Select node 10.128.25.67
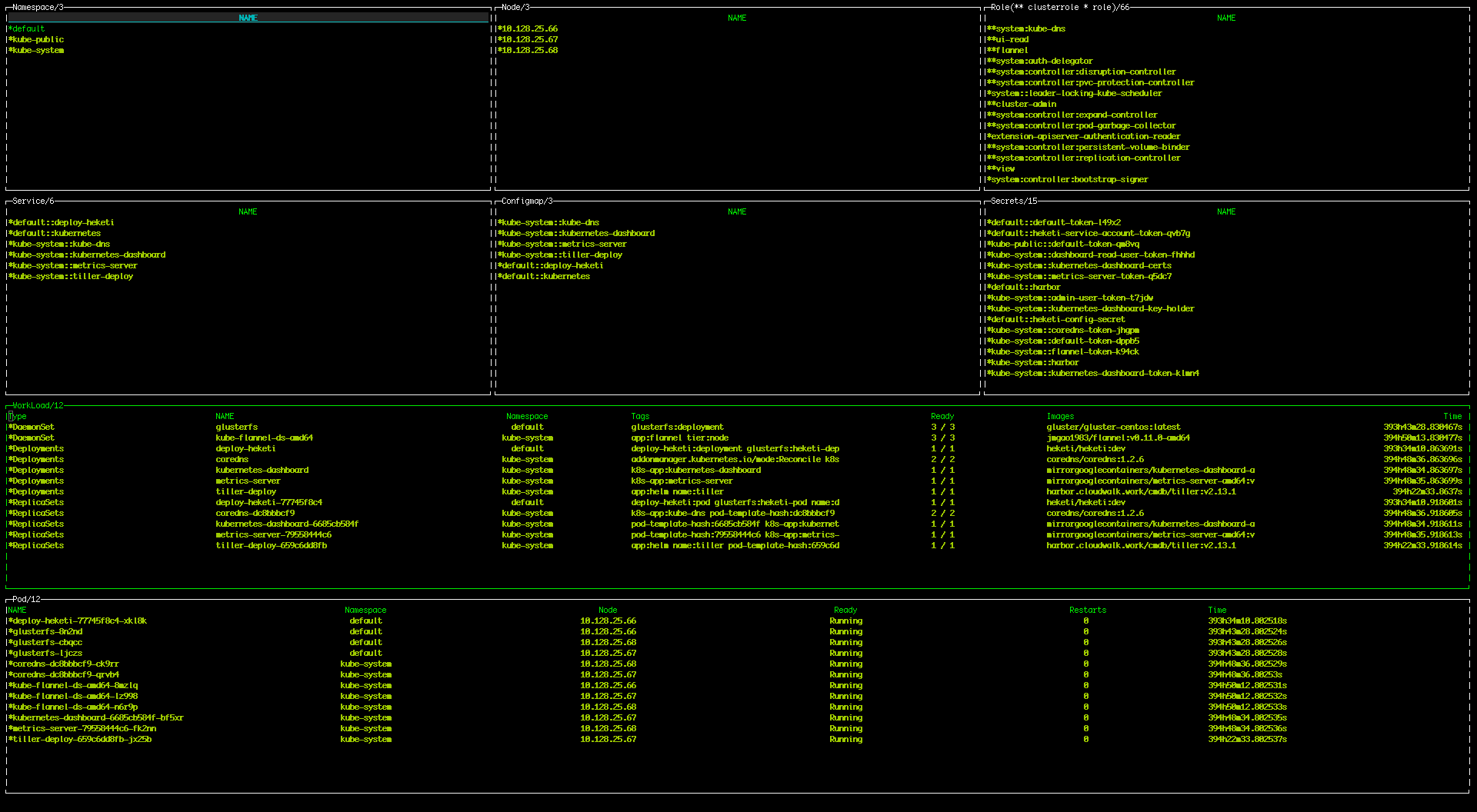The image size is (1477, 812). pyautogui.click(x=528, y=40)
